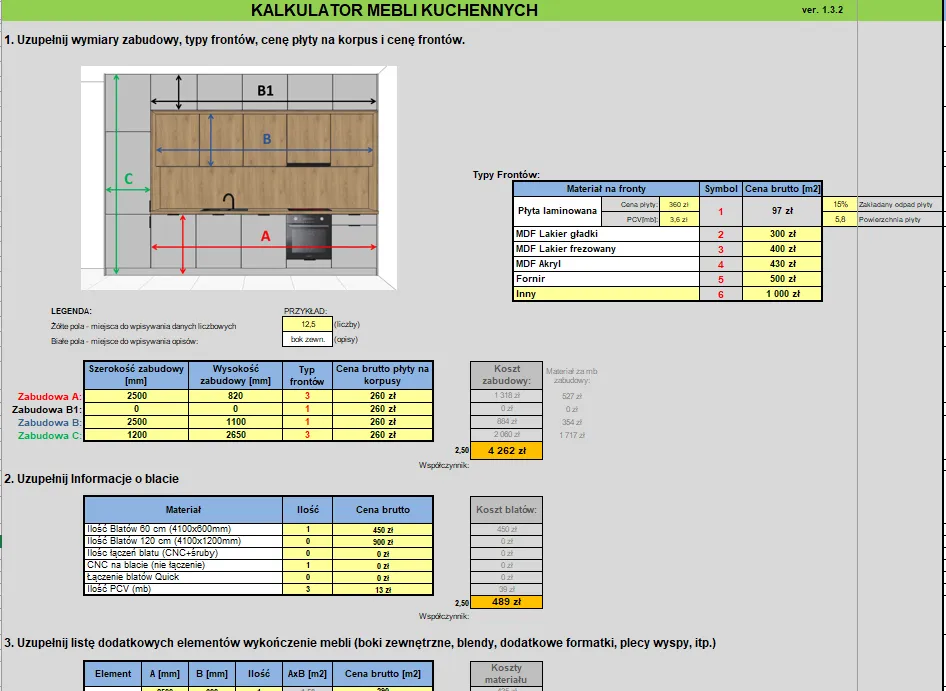Click the 900 zł countertop price cell

(x=382, y=541)
